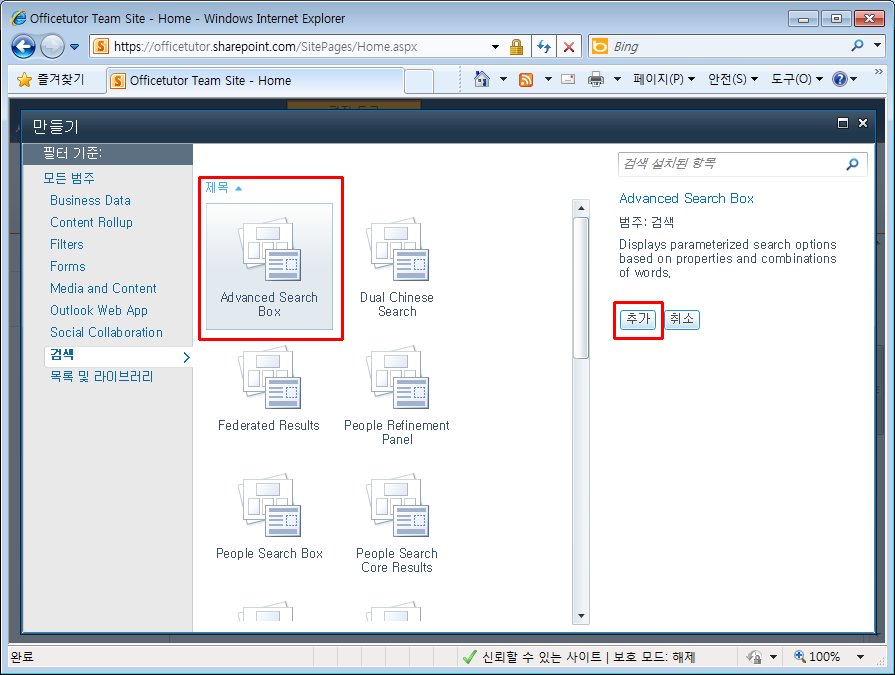Open a new blank browser tab
The width and height of the screenshot is (895, 675).
click(419, 81)
